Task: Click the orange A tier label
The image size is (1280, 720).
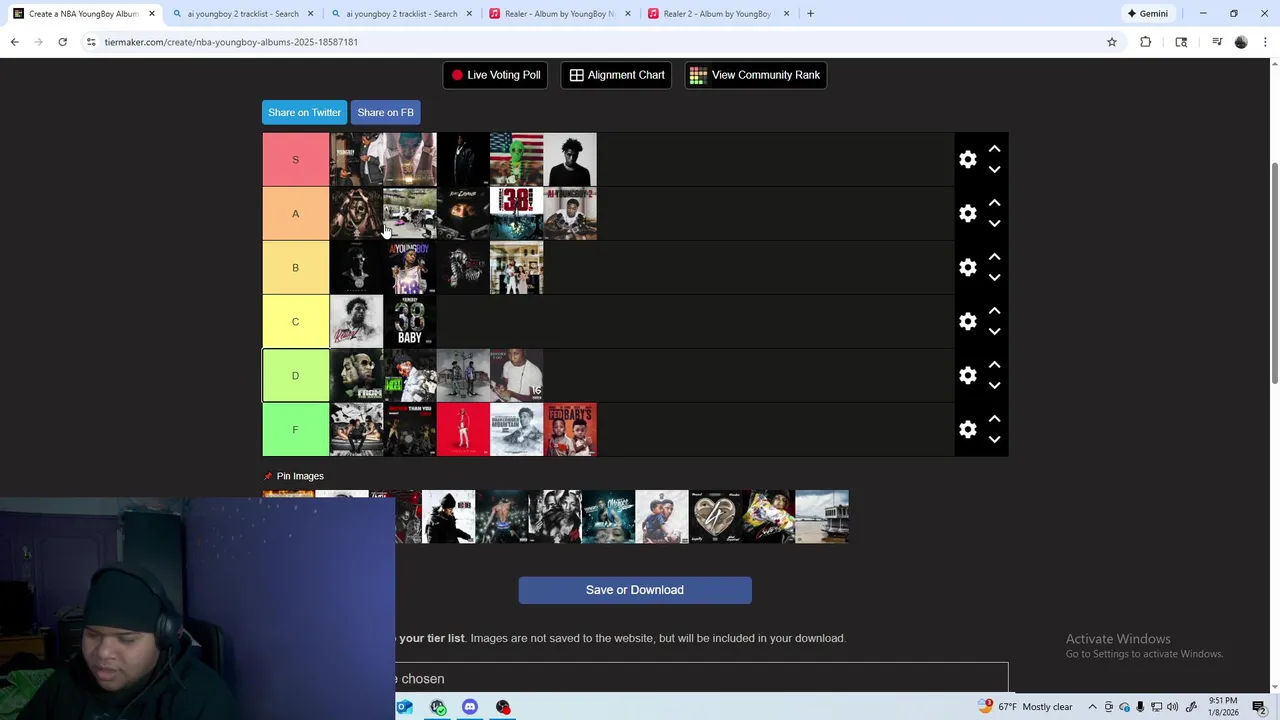Action: tap(295, 214)
